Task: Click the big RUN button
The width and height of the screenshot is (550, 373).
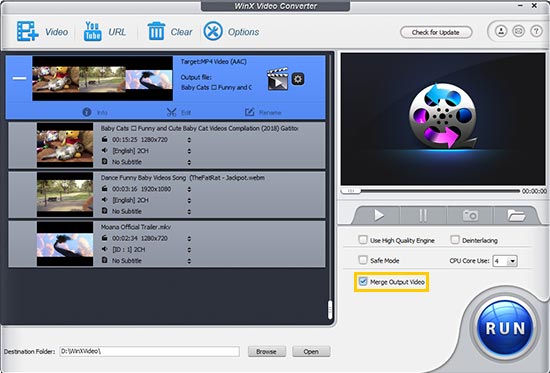Action: (505, 328)
